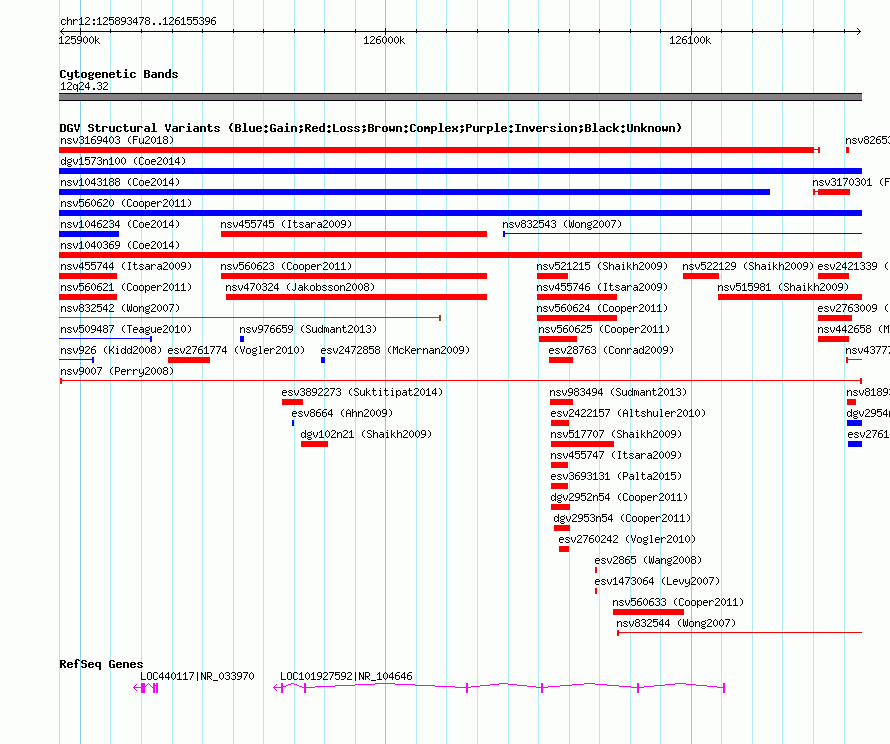The image size is (890, 744).
Task: Select dgv2952n54 (Cooper2011) variant
Action: click(x=619, y=497)
